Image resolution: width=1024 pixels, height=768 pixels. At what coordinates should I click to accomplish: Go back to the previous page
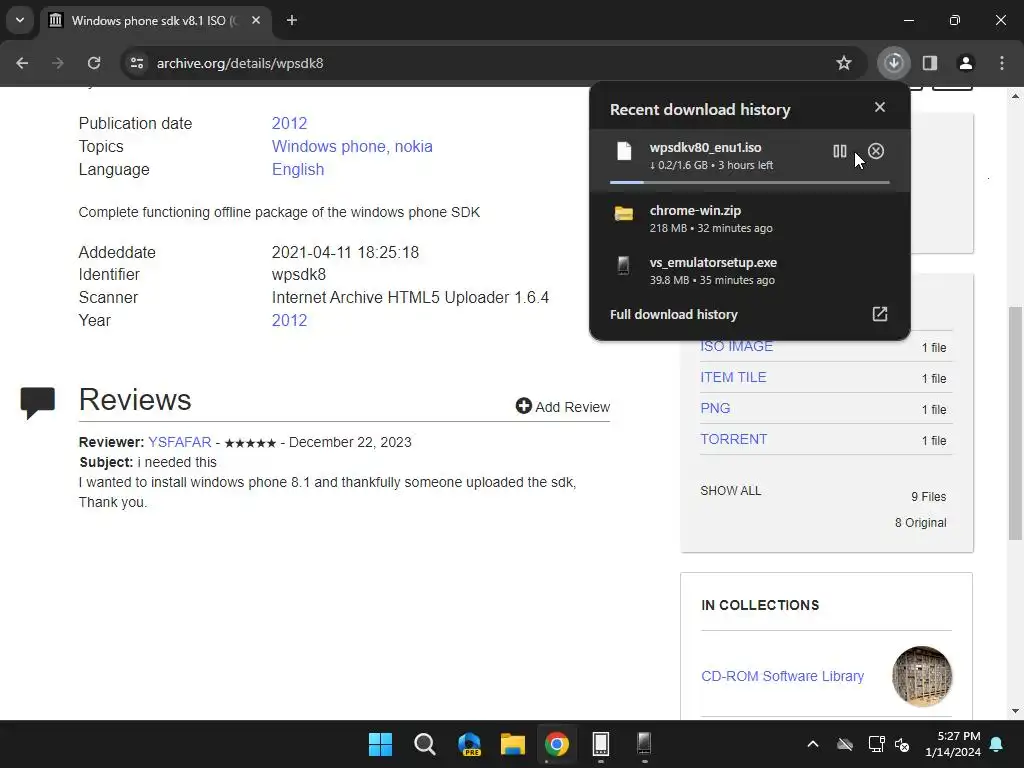(22, 63)
